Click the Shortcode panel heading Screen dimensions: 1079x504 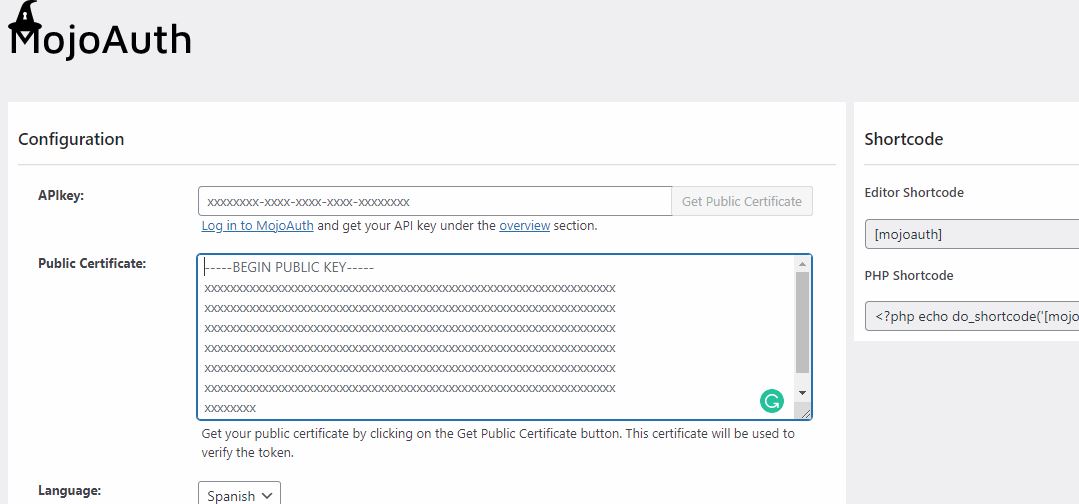click(904, 139)
